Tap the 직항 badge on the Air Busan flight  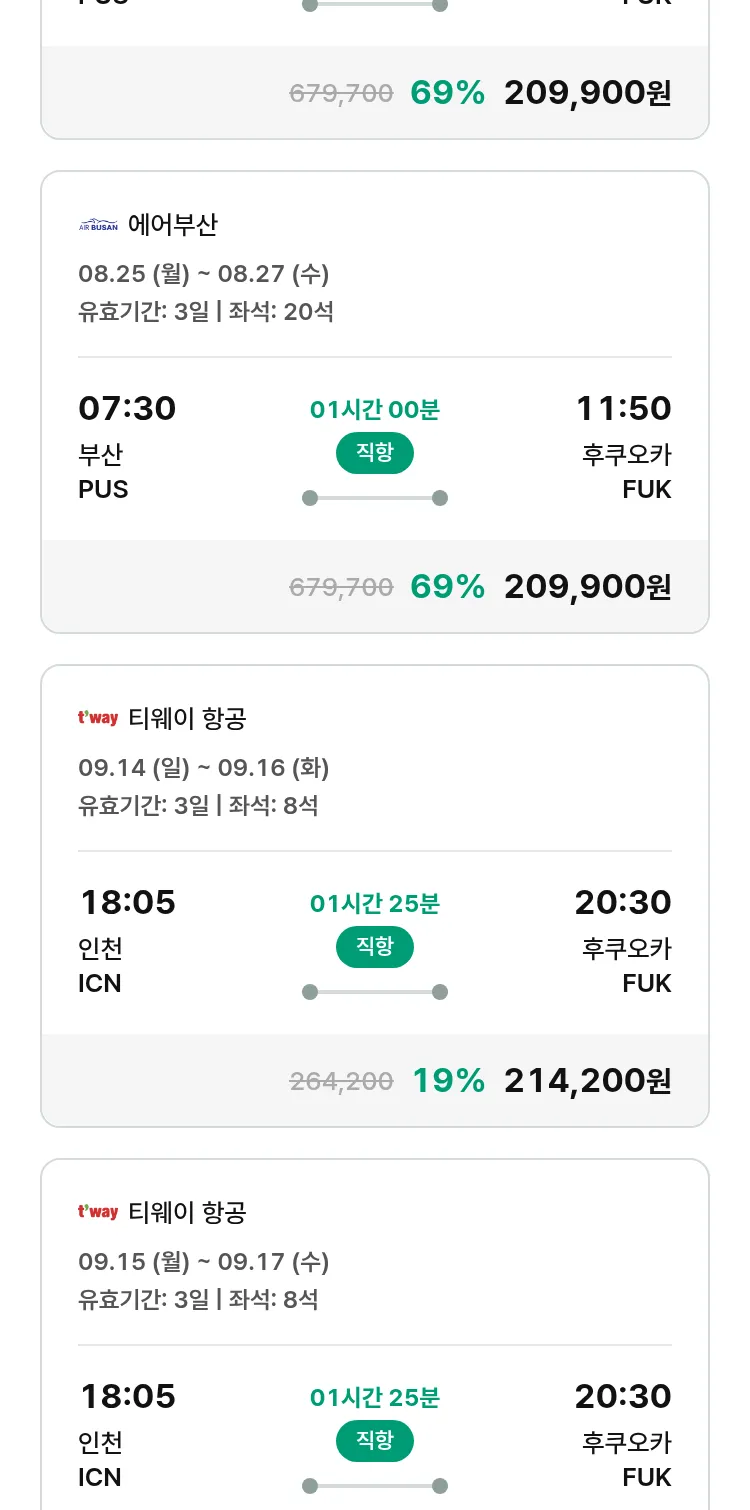tap(375, 453)
